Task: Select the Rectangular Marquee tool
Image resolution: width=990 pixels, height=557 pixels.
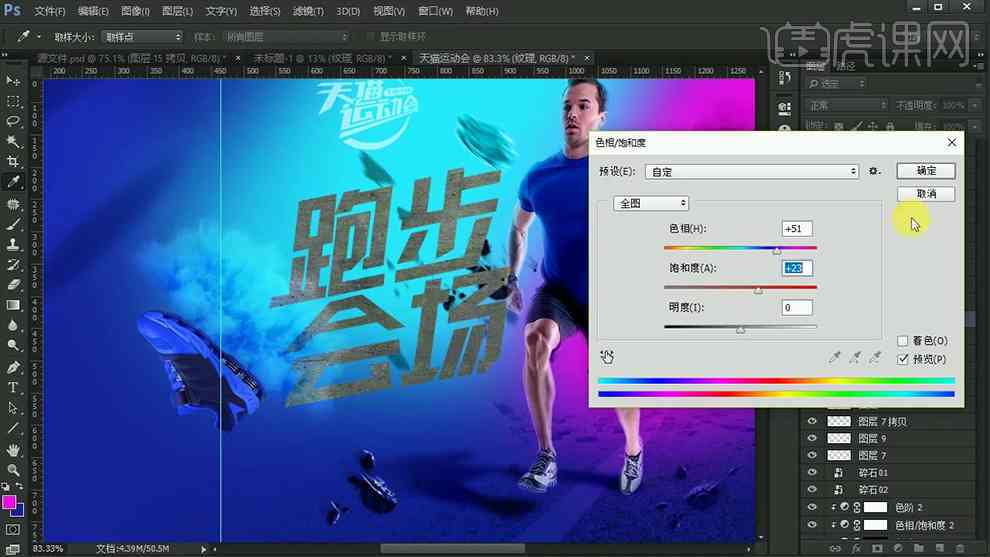Action: 13,101
